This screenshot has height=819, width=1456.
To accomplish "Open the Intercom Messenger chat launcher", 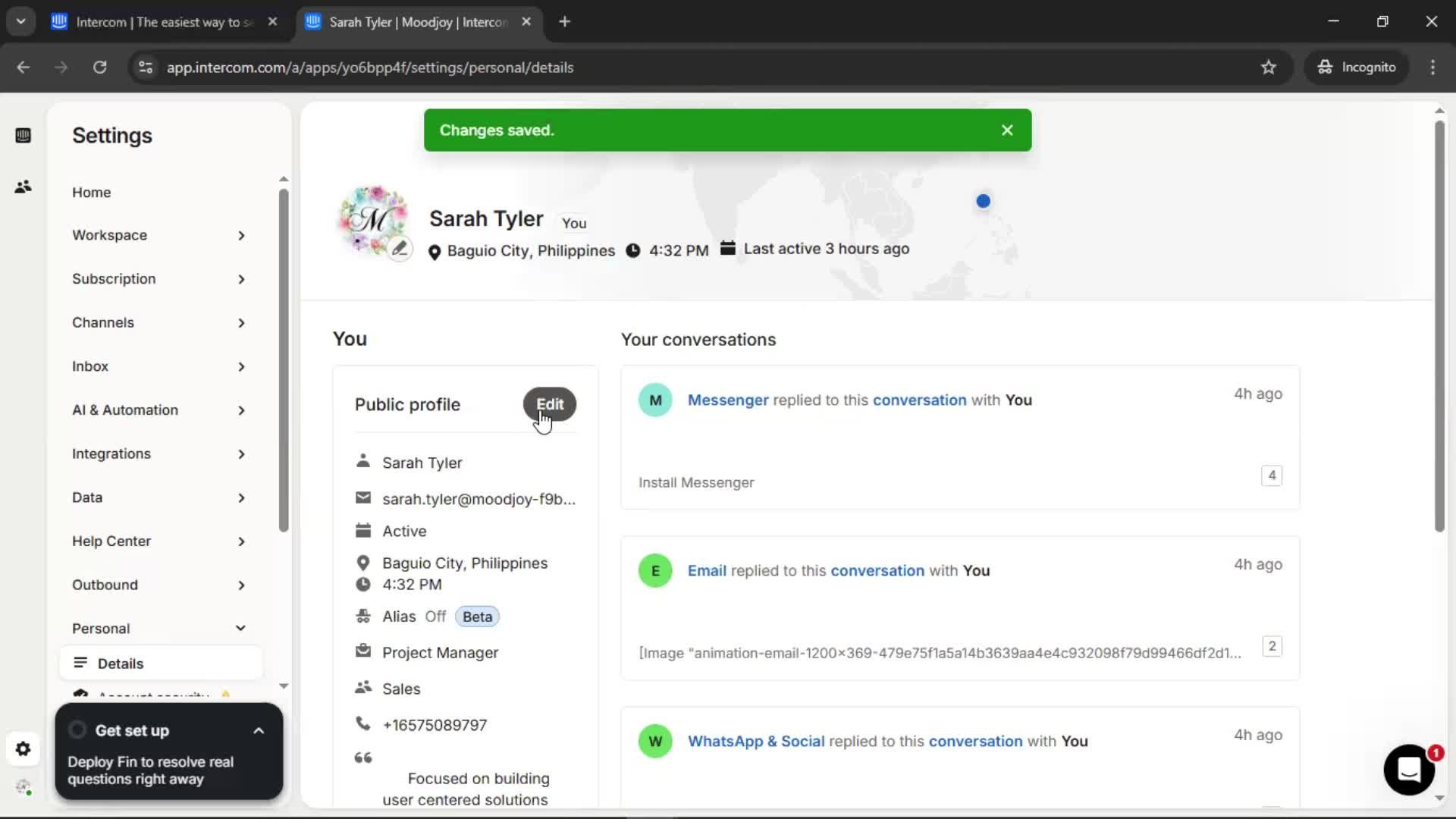I will [1409, 770].
